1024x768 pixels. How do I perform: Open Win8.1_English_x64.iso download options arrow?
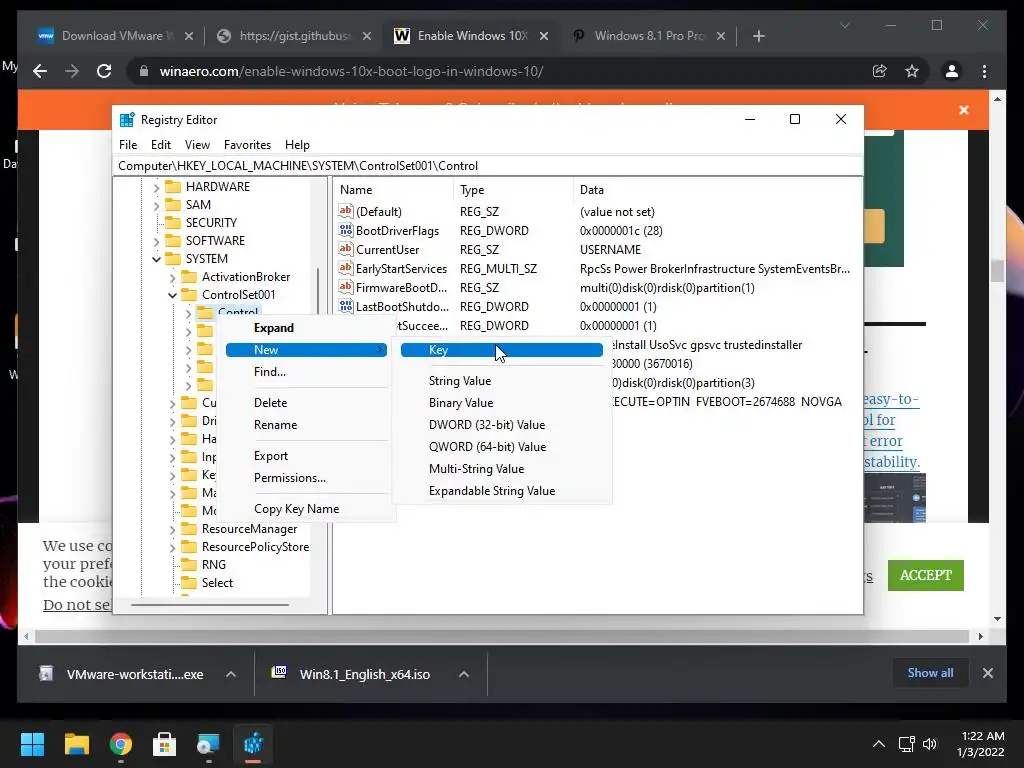pyautogui.click(x=464, y=674)
